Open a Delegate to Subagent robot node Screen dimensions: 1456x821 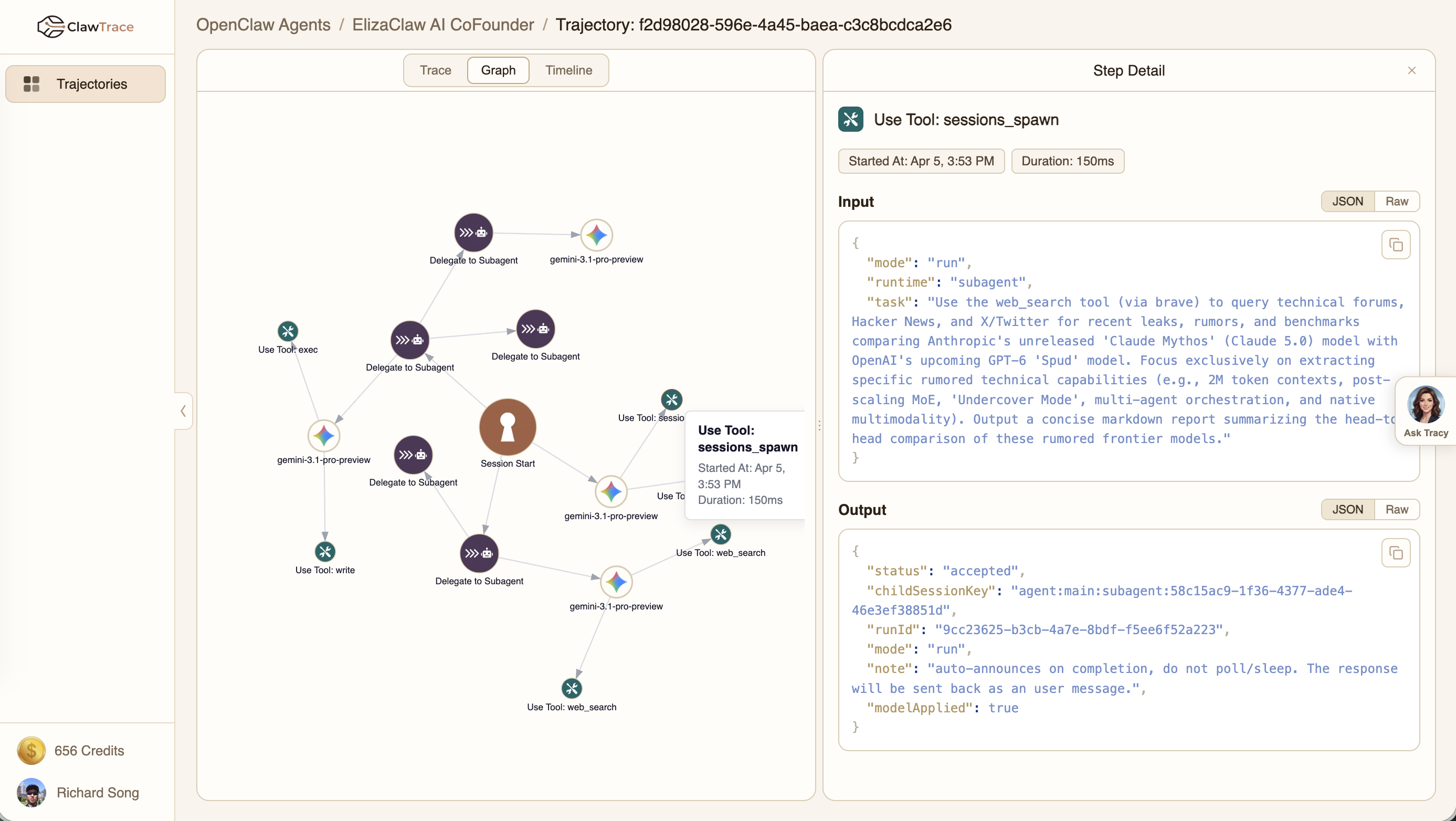[x=474, y=232]
